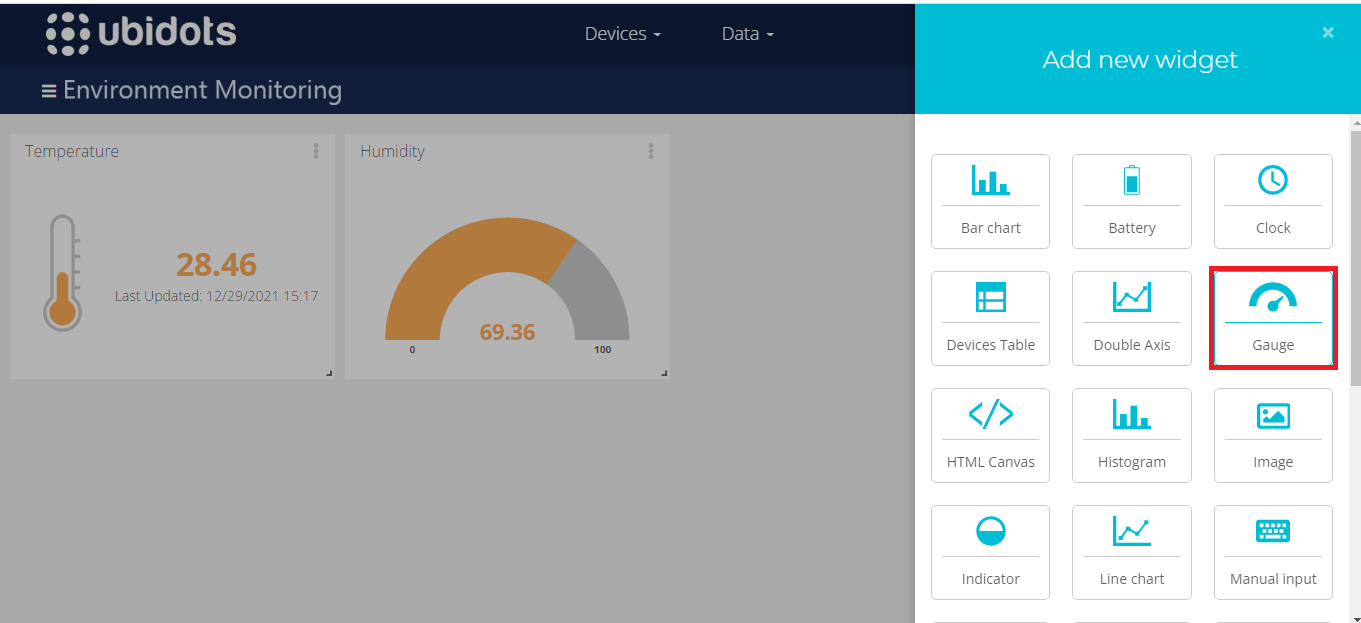Pick the Devices Table widget
The height and width of the screenshot is (623, 1361).
(x=990, y=318)
